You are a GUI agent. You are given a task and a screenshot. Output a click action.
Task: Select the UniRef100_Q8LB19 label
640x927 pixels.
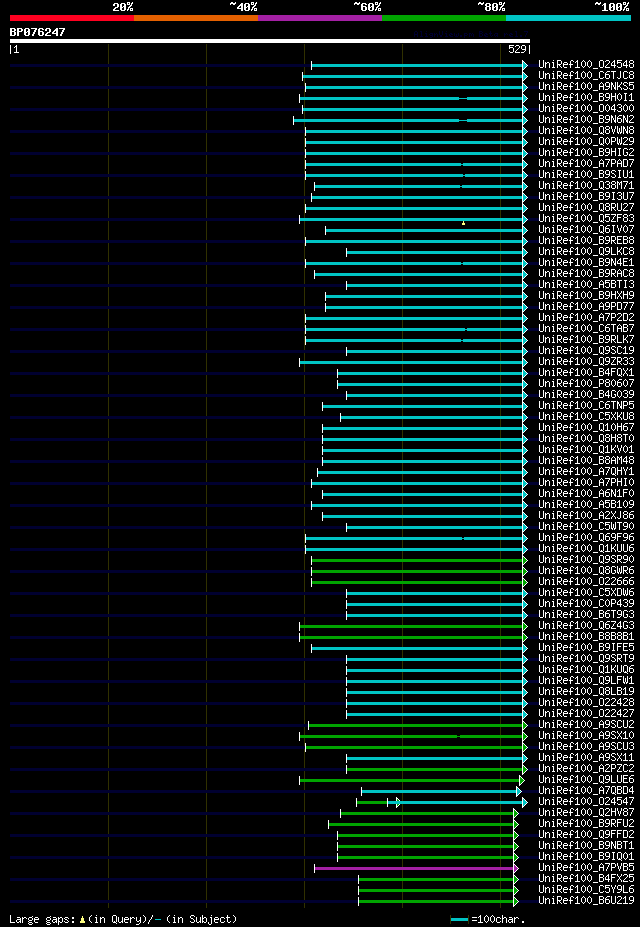coord(586,692)
